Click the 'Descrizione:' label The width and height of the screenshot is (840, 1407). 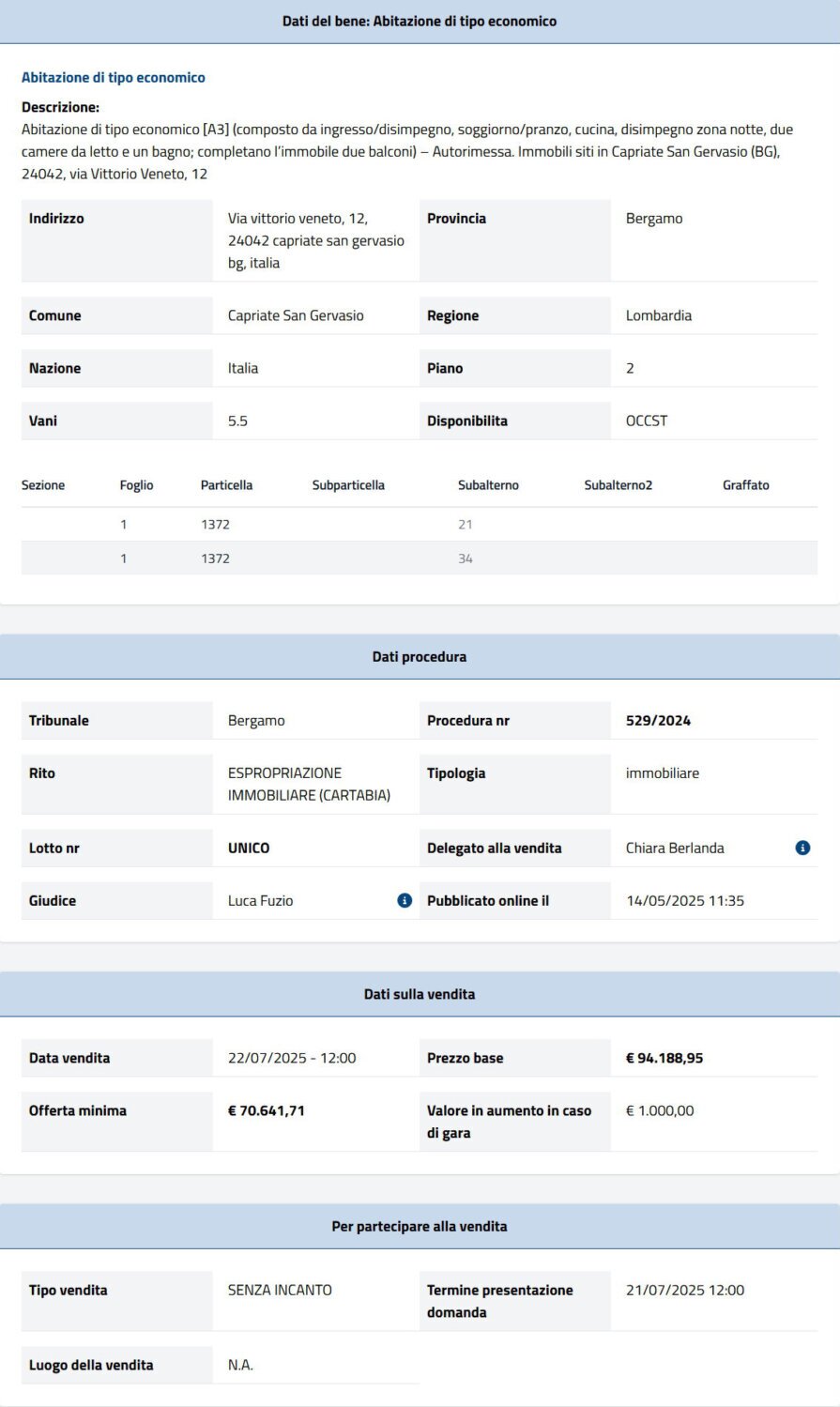(60, 107)
